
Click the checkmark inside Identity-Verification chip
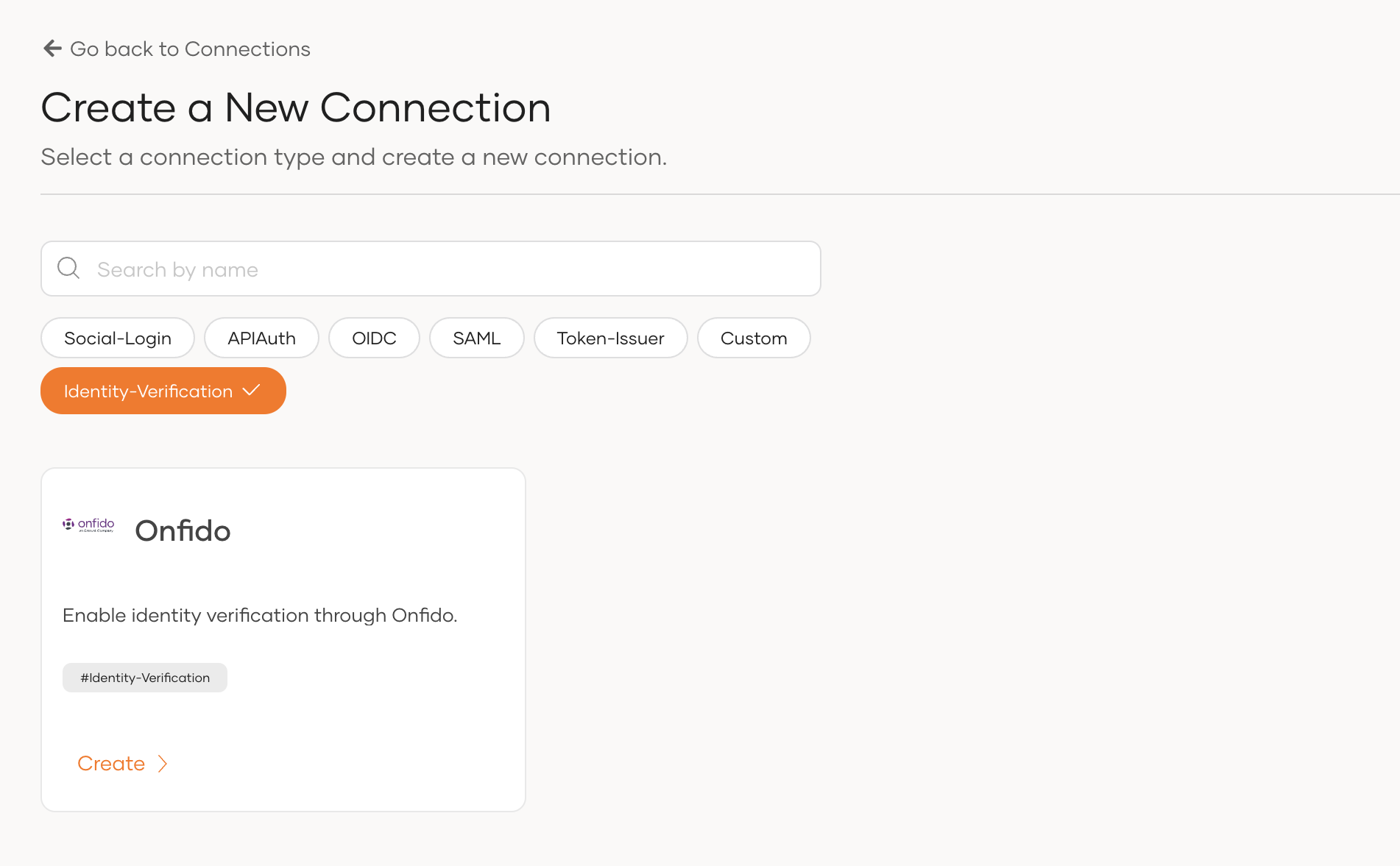252,391
